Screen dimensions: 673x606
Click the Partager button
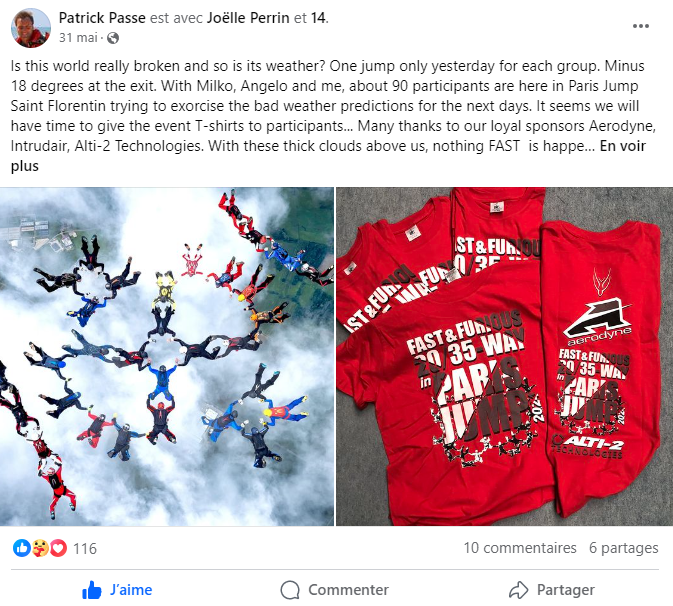[552, 590]
